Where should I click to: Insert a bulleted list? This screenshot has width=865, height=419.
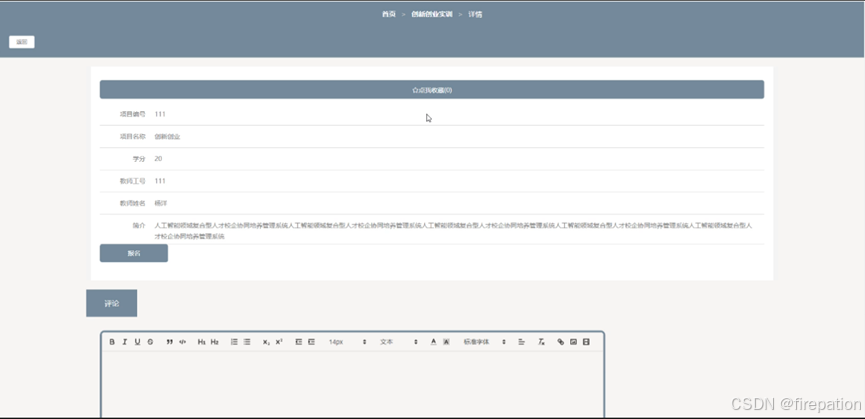247,342
